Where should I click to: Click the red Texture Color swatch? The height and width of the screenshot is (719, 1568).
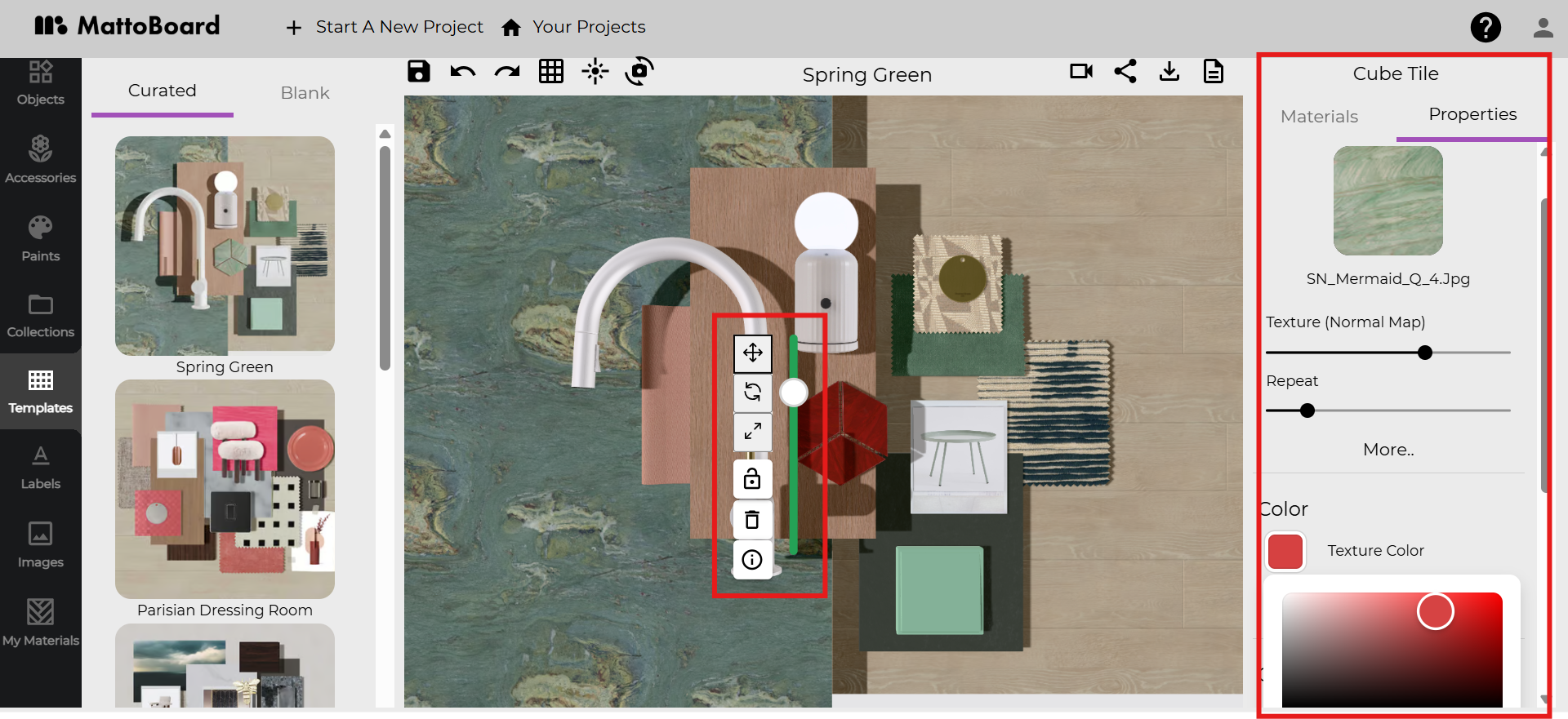tap(1285, 552)
